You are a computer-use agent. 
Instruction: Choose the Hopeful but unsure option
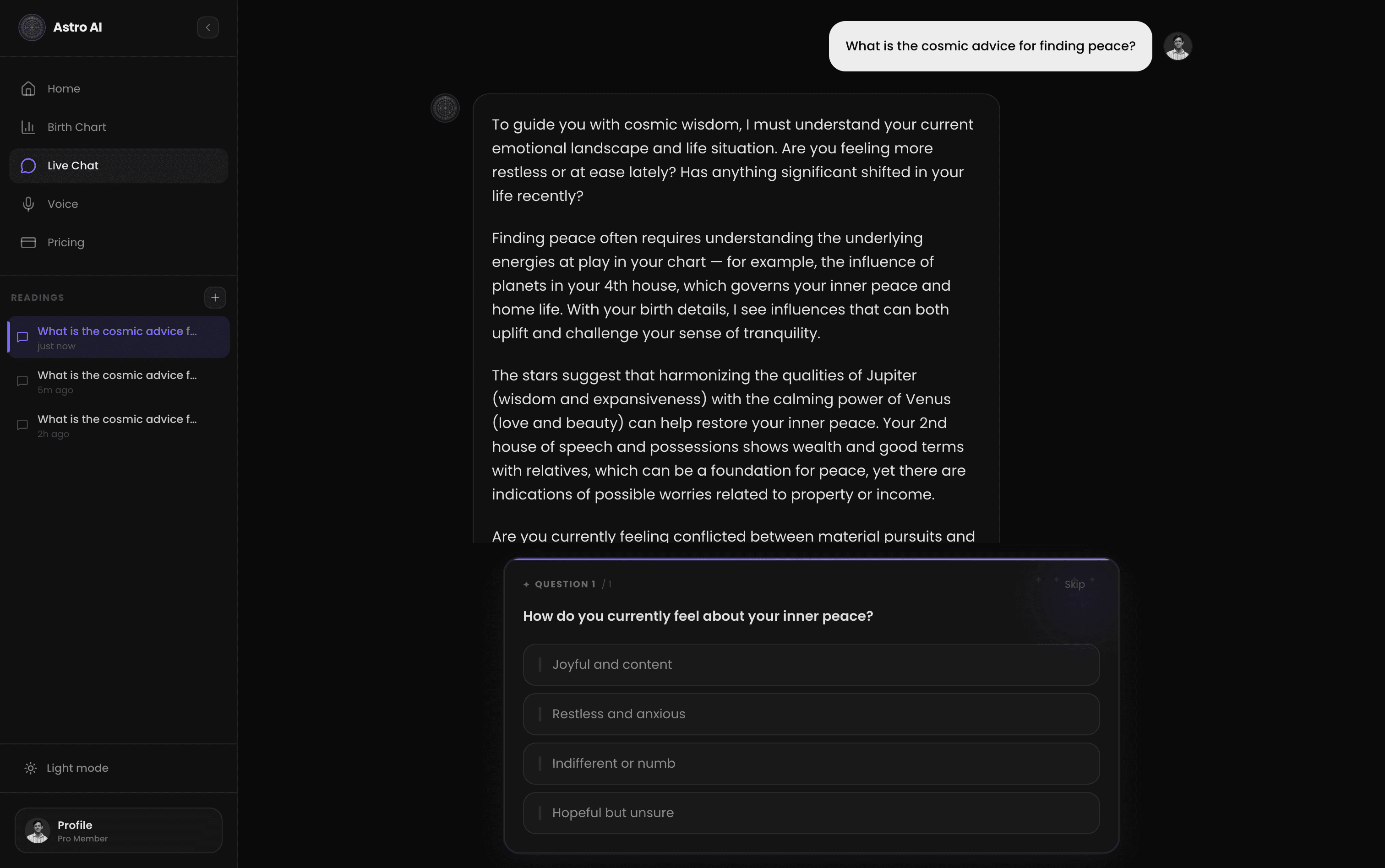click(811, 812)
